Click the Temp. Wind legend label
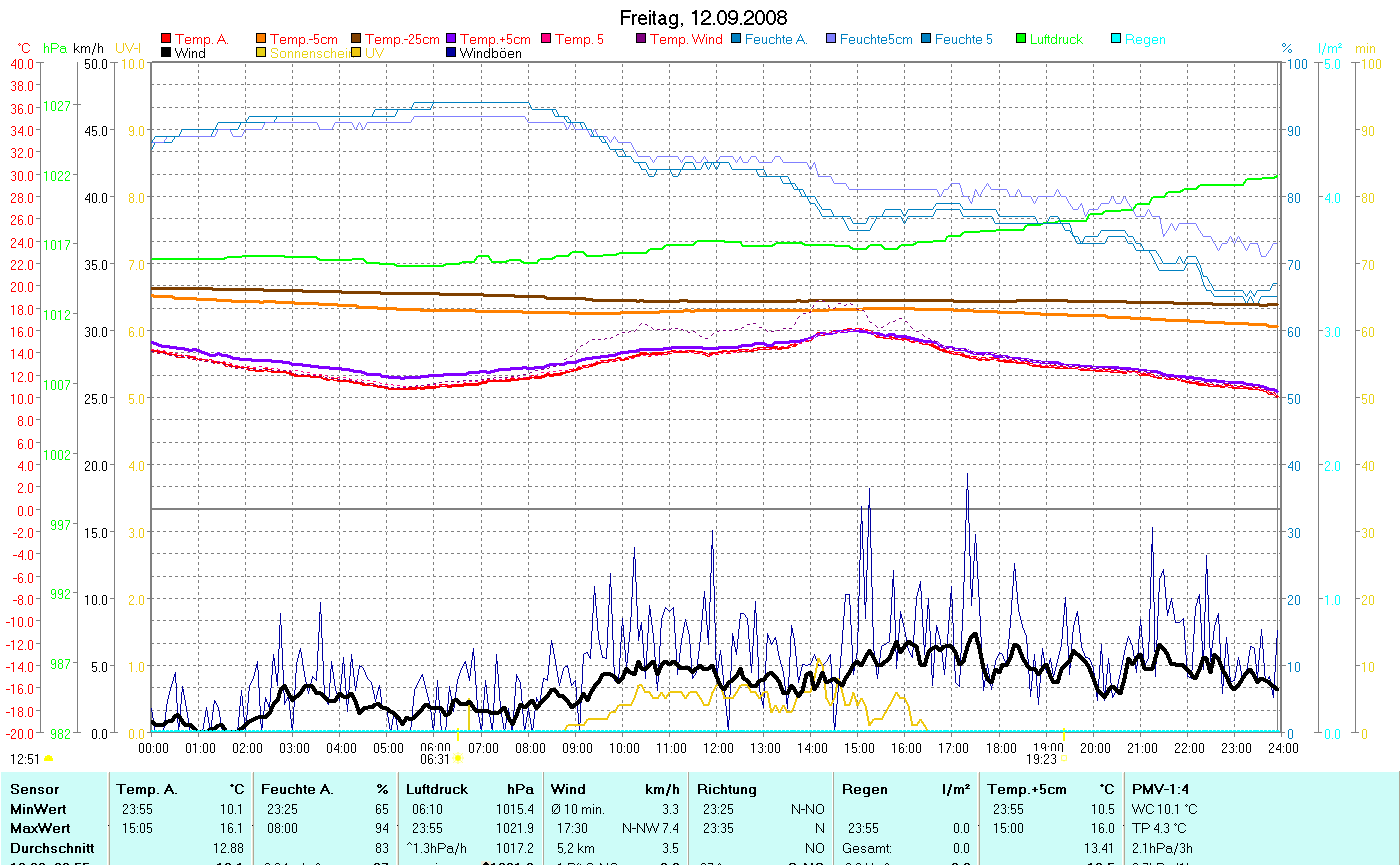Viewport: 1400px width, 865px height. [x=685, y=40]
